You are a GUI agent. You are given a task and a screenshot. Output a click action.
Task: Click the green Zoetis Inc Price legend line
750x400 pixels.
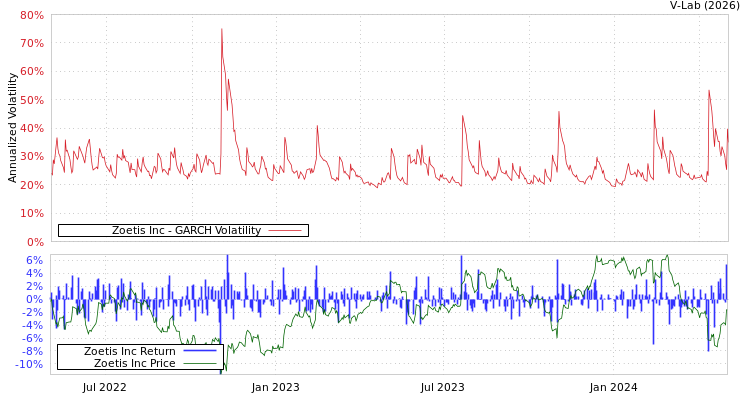click(200, 364)
